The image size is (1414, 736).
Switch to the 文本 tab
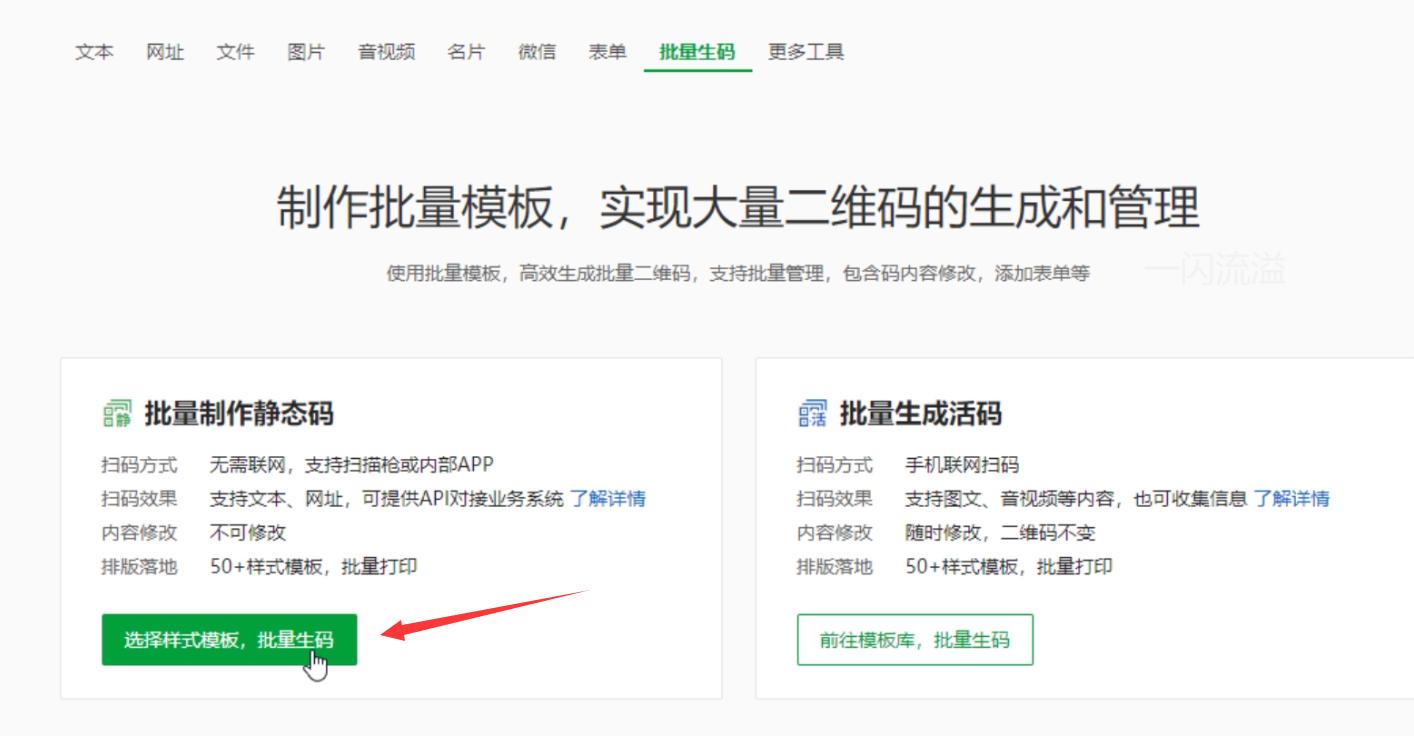(93, 51)
